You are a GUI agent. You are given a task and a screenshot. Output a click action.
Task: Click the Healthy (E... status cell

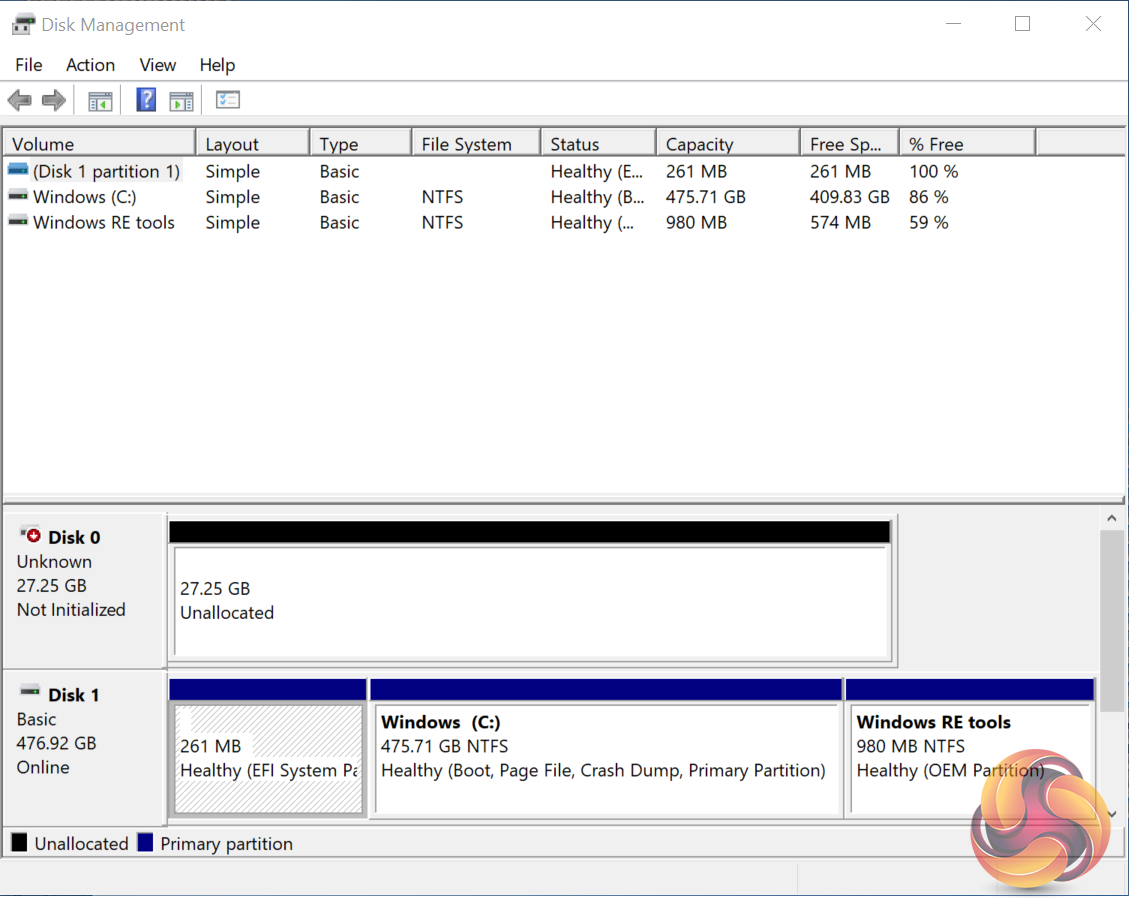pyautogui.click(x=597, y=172)
